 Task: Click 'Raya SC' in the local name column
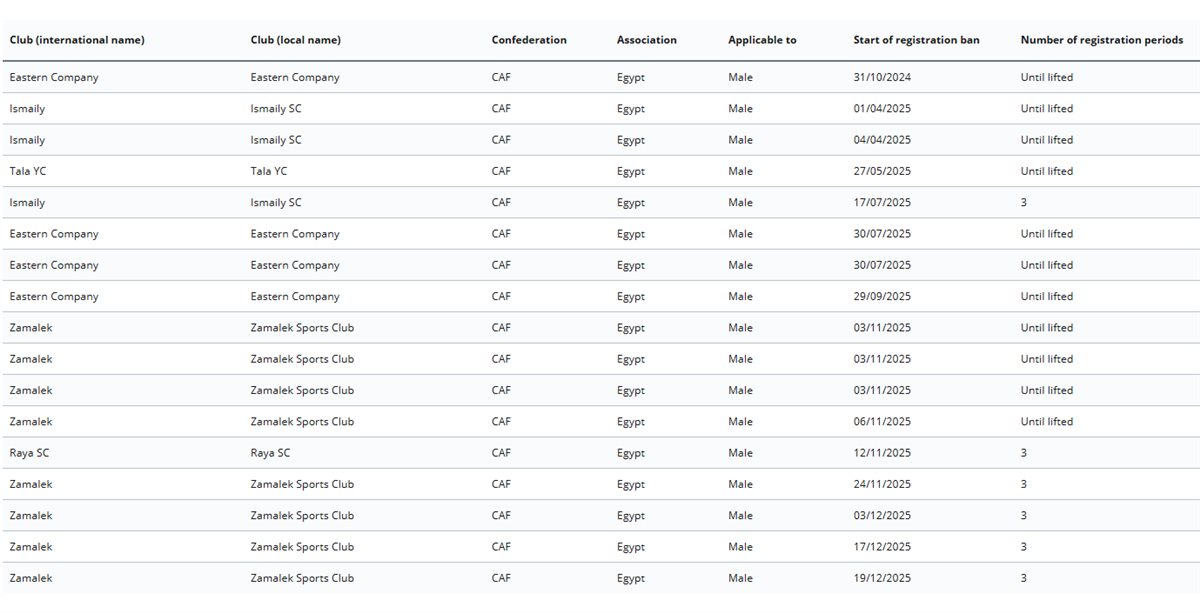click(x=270, y=453)
